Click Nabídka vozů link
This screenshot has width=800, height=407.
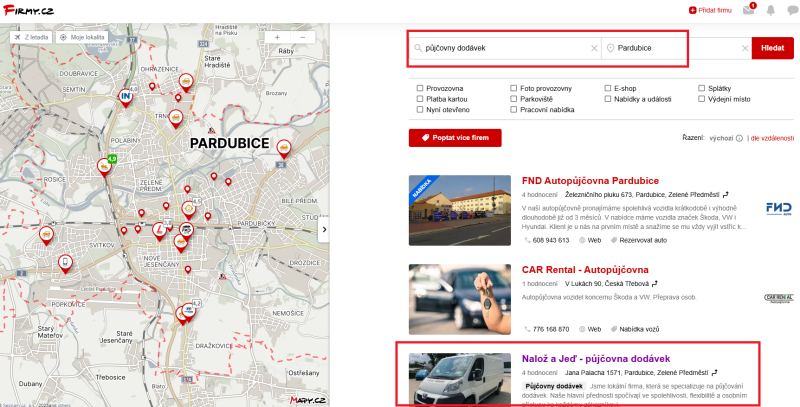(x=638, y=329)
